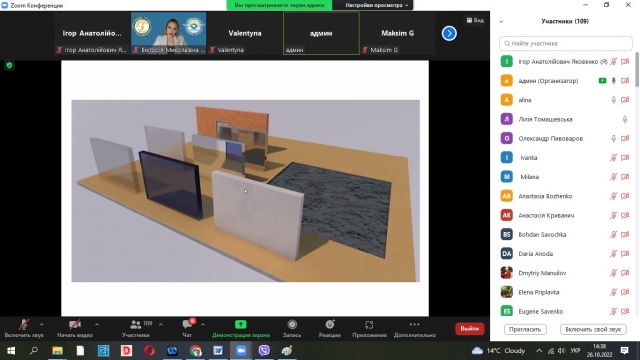Open Opera browser in taskbar
Screen dimensions: 640x360
pyautogui.click(x=149, y=351)
